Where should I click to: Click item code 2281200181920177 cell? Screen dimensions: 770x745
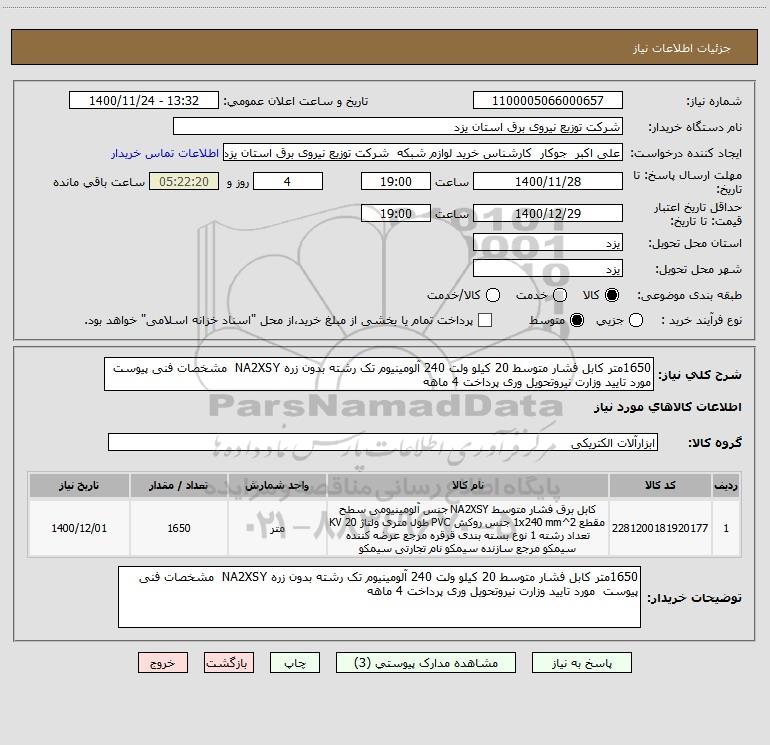[660, 528]
